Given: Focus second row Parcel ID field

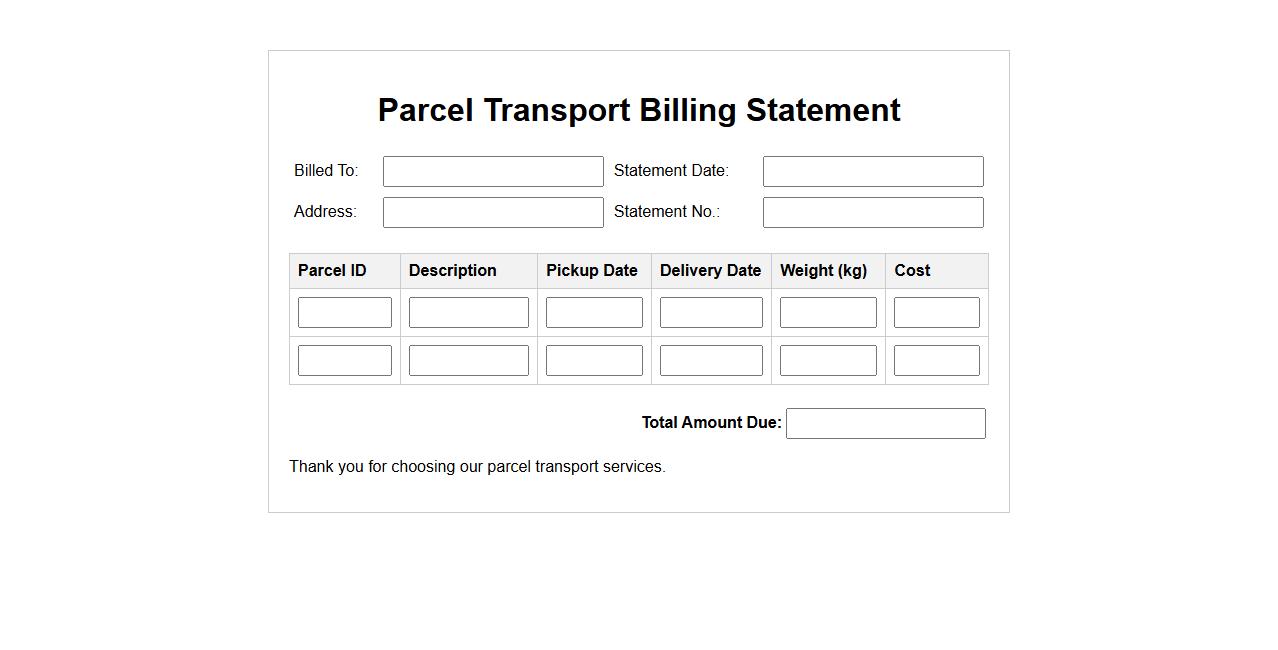Looking at the screenshot, I should pos(345,360).
